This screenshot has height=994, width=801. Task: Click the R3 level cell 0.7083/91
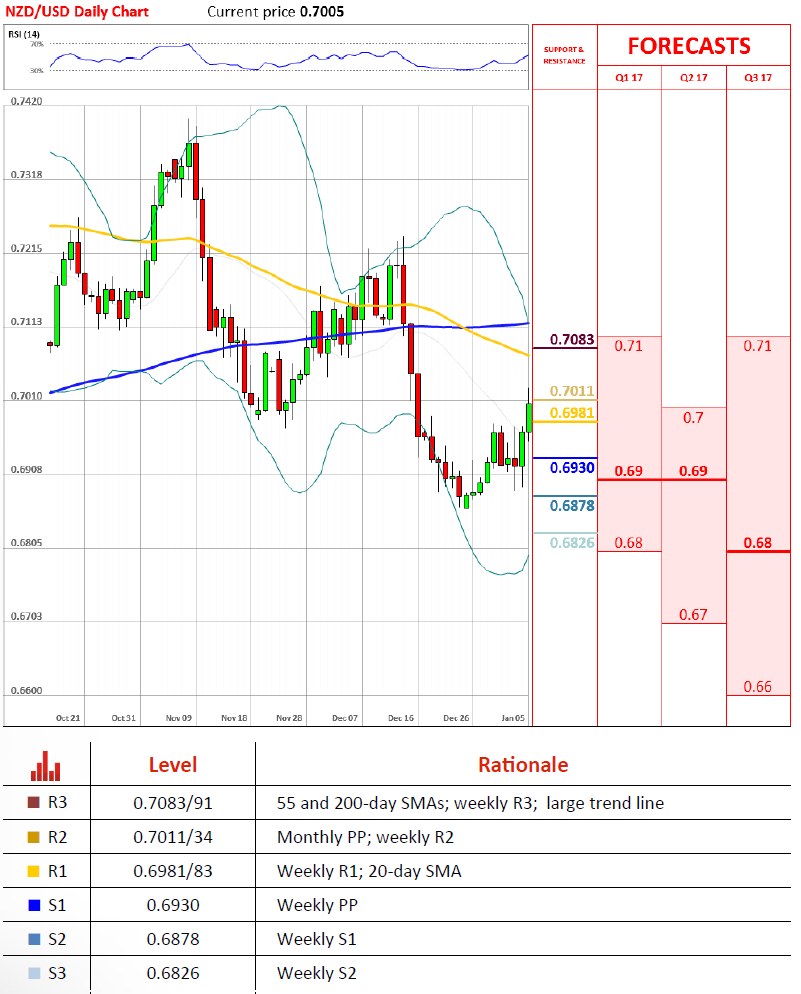(x=173, y=803)
